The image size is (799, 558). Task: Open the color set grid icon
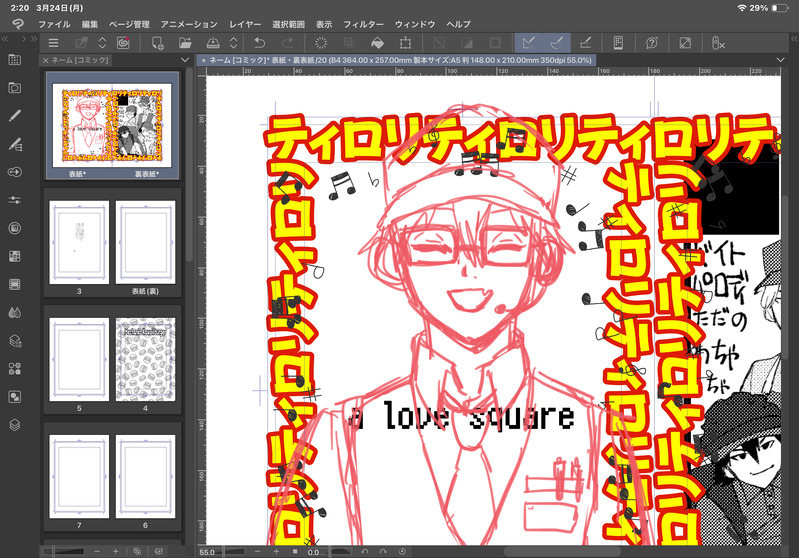15,256
